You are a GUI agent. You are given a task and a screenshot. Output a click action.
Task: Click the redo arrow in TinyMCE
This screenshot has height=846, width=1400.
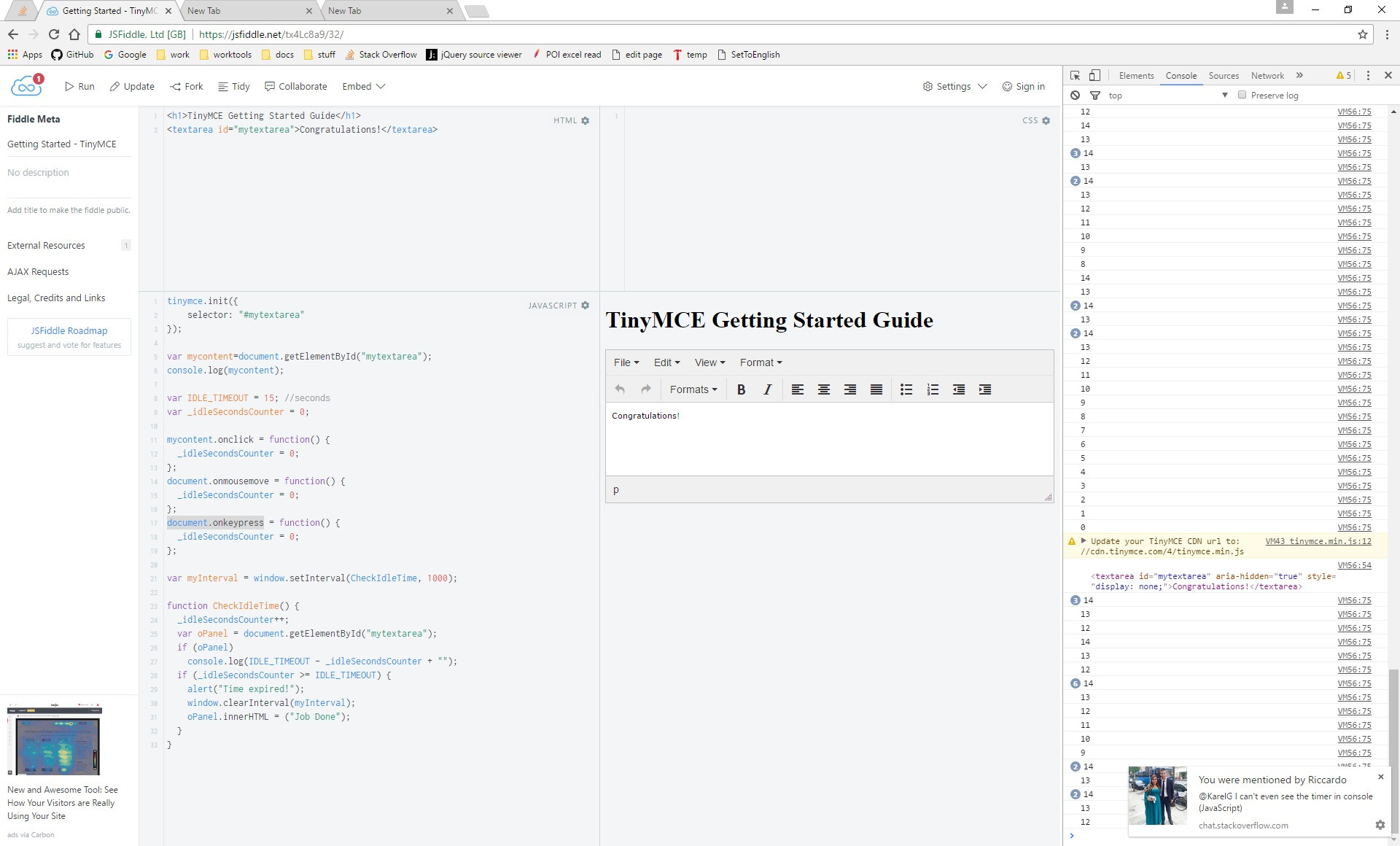(x=646, y=389)
